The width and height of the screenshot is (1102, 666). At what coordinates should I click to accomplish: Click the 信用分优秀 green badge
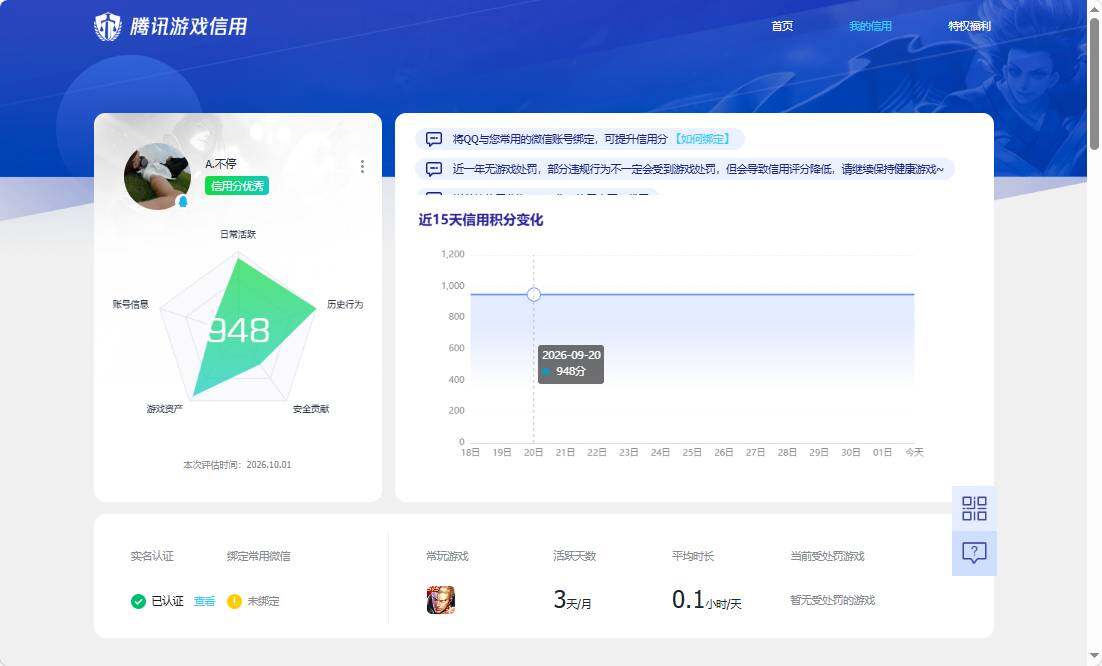(x=237, y=186)
